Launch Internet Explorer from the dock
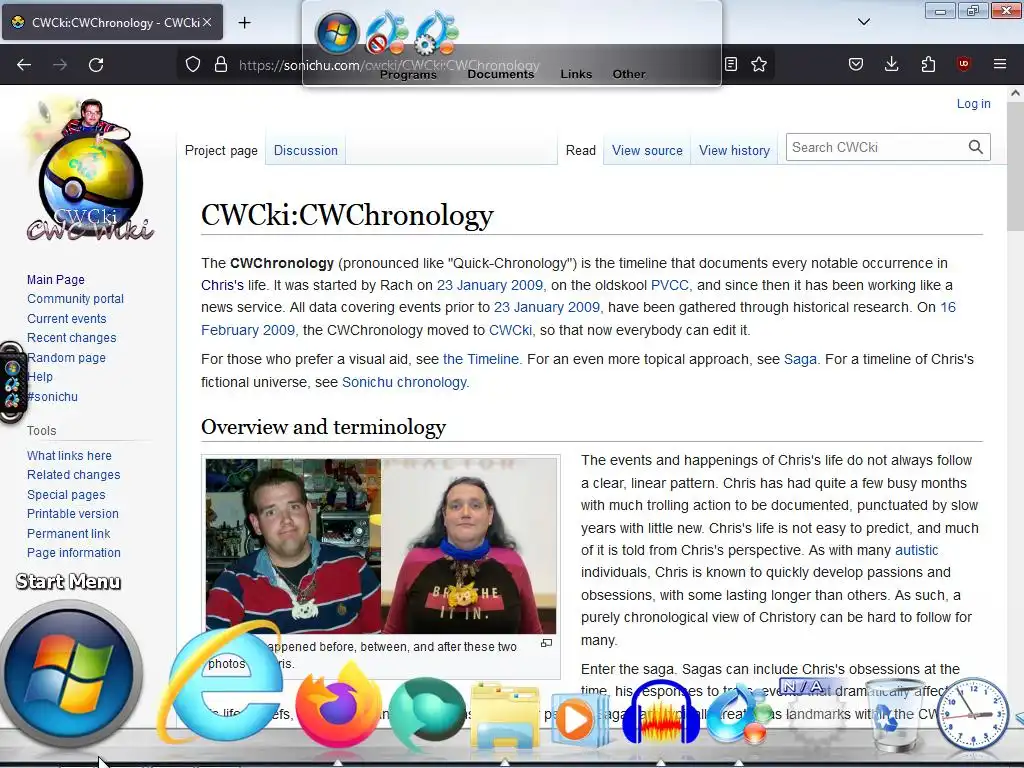The height and width of the screenshot is (768, 1024). pos(222,682)
